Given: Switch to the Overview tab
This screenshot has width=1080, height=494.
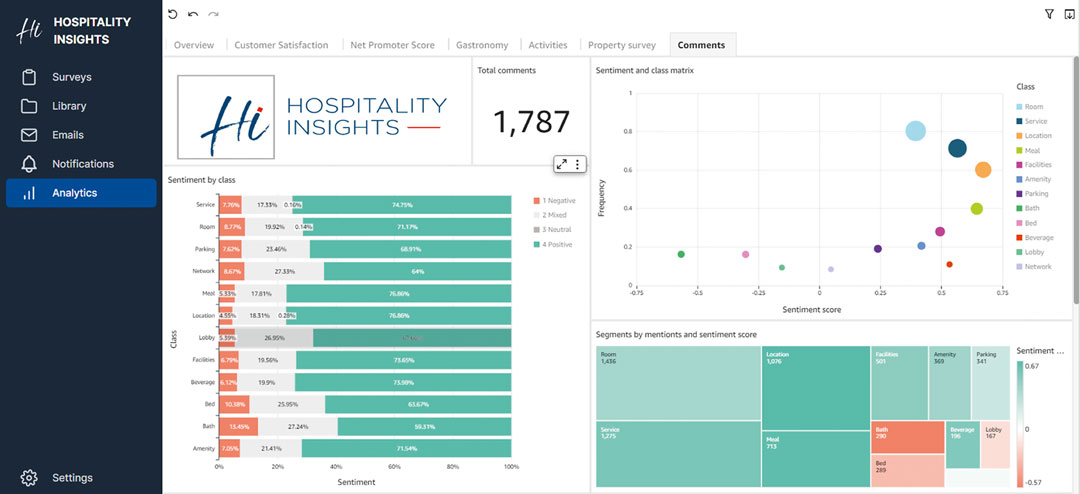Looking at the screenshot, I should (x=194, y=45).
